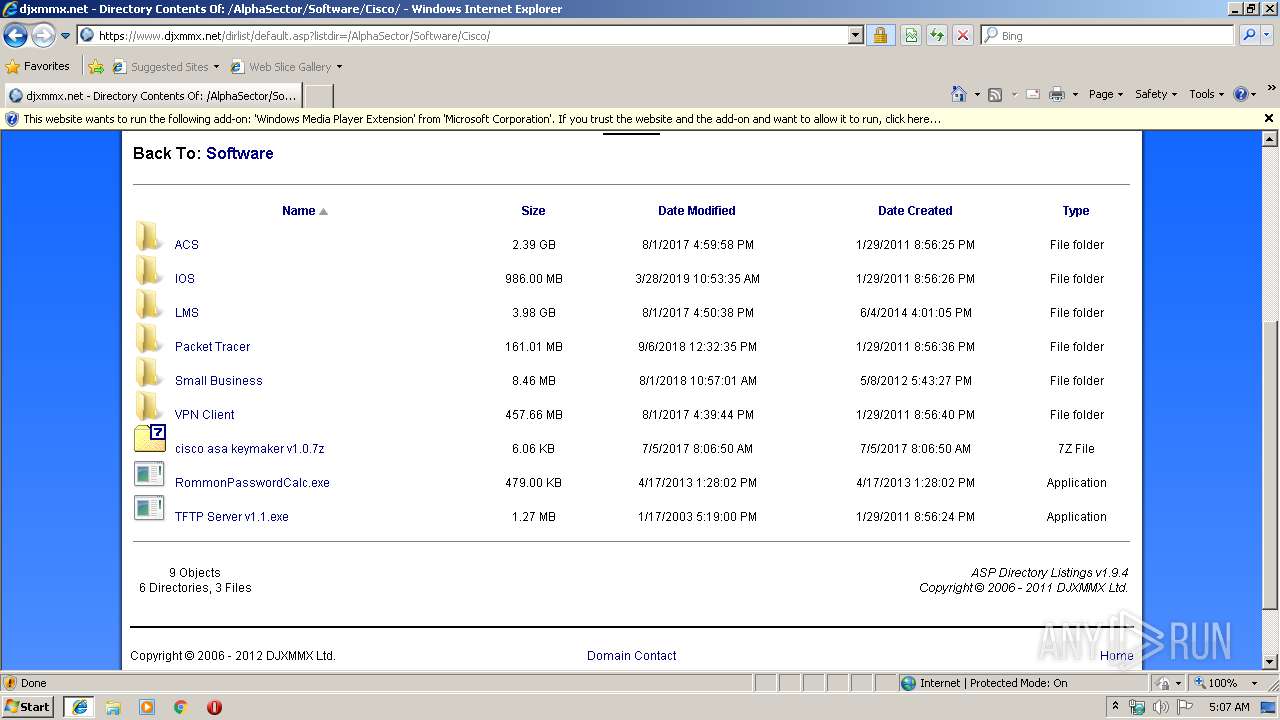The width and height of the screenshot is (1280, 720).
Task: Click the Print icon in command bar
Action: pyautogui.click(x=1057, y=94)
